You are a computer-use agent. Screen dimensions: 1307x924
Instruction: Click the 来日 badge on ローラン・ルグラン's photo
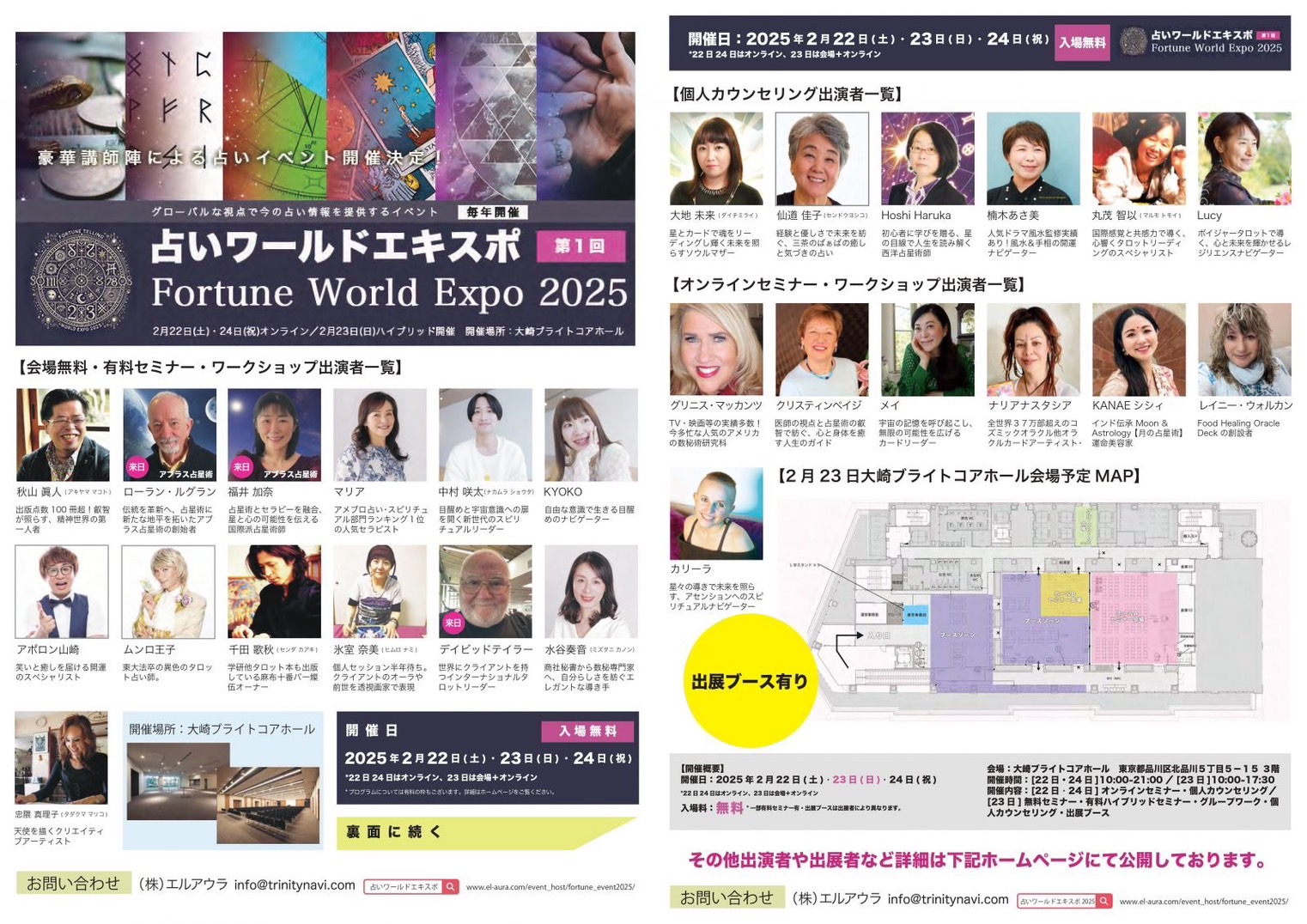pyautogui.click(x=137, y=467)
